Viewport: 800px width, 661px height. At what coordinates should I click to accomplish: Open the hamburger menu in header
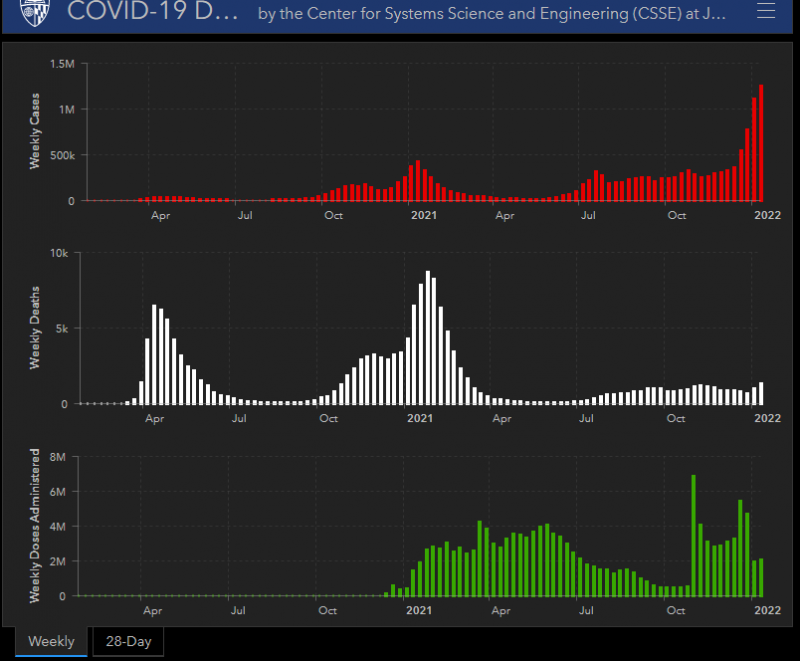point(765,12)
